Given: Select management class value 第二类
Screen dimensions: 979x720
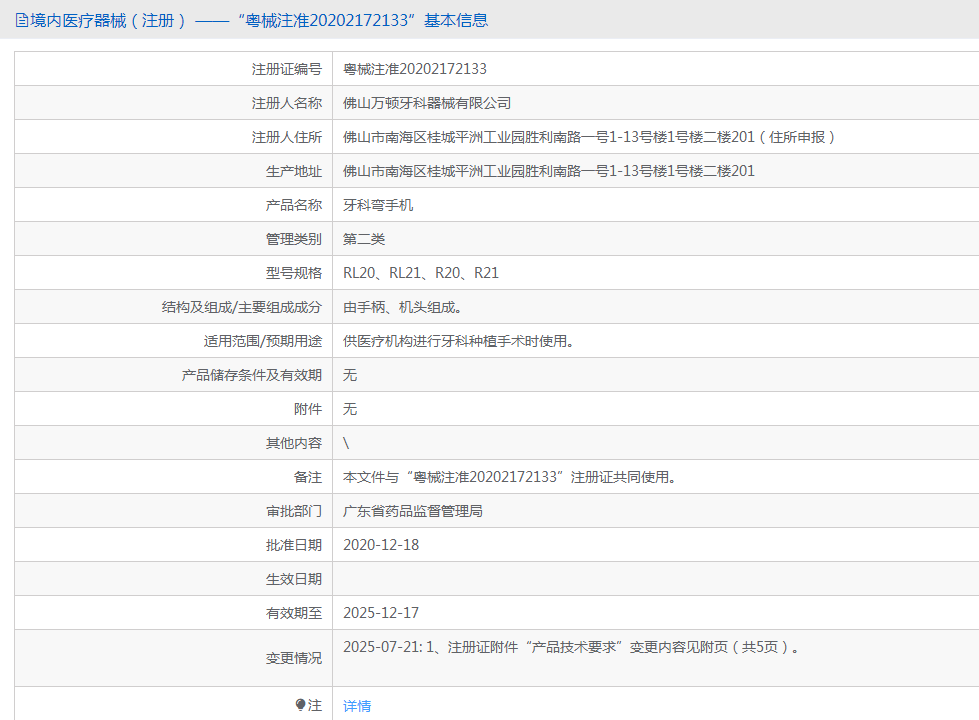Looking at the screenshot, I should point(364,239).
